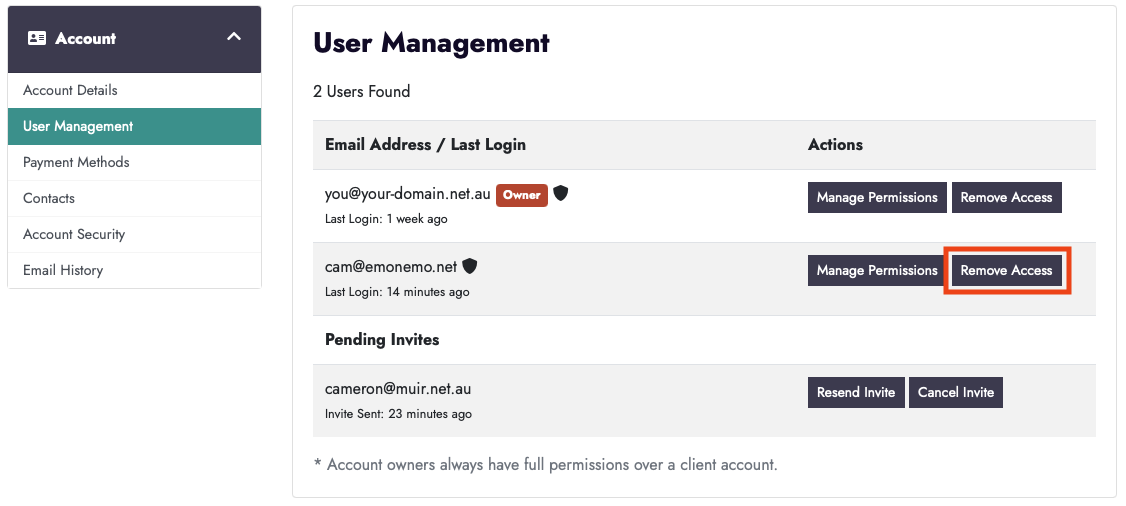
Task: Open Account Details in sidebar
Action: point(70,90)
